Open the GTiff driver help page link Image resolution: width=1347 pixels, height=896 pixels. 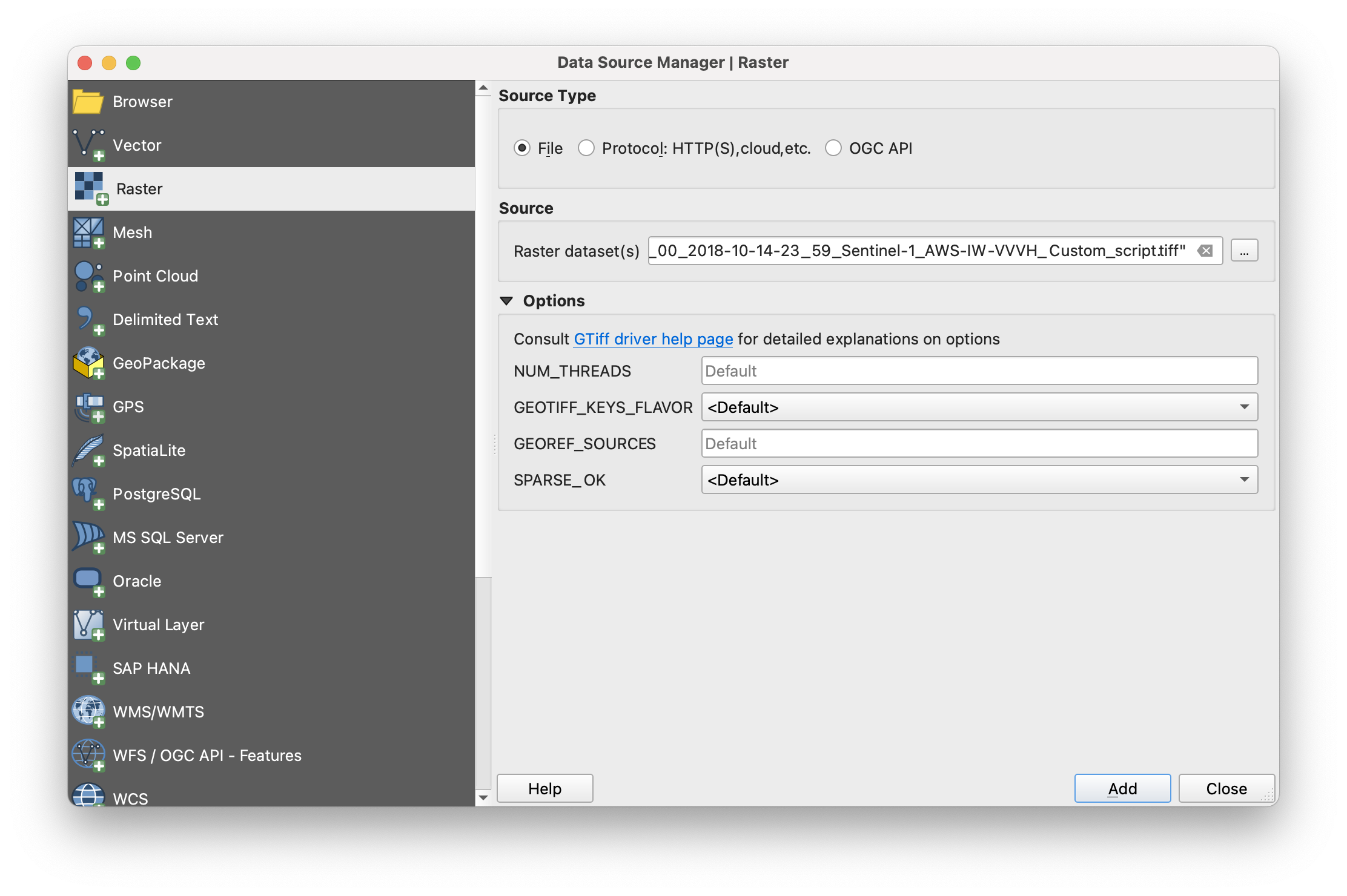click(x=653, y=339)
